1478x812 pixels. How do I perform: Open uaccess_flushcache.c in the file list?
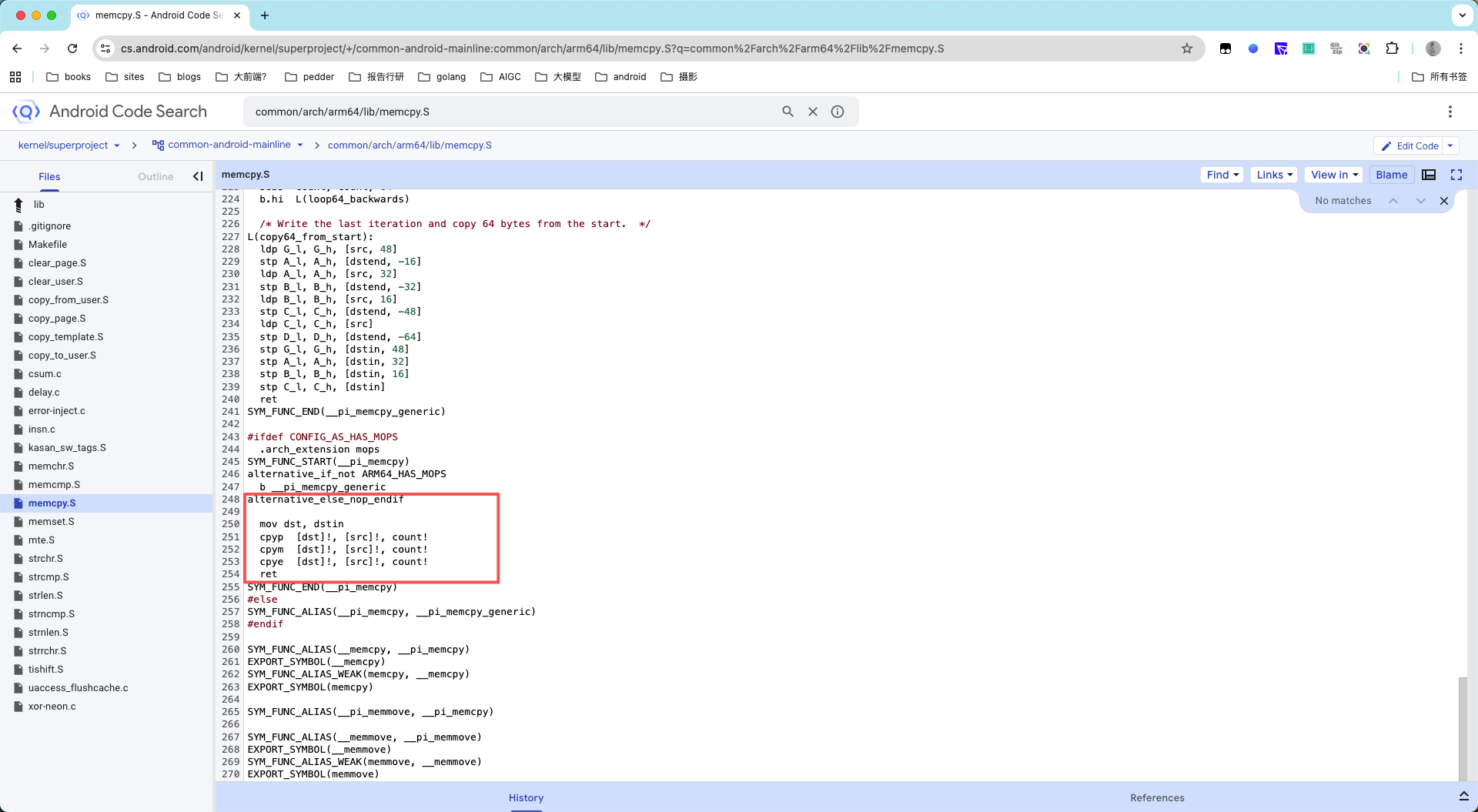click(x=79, y=688)
